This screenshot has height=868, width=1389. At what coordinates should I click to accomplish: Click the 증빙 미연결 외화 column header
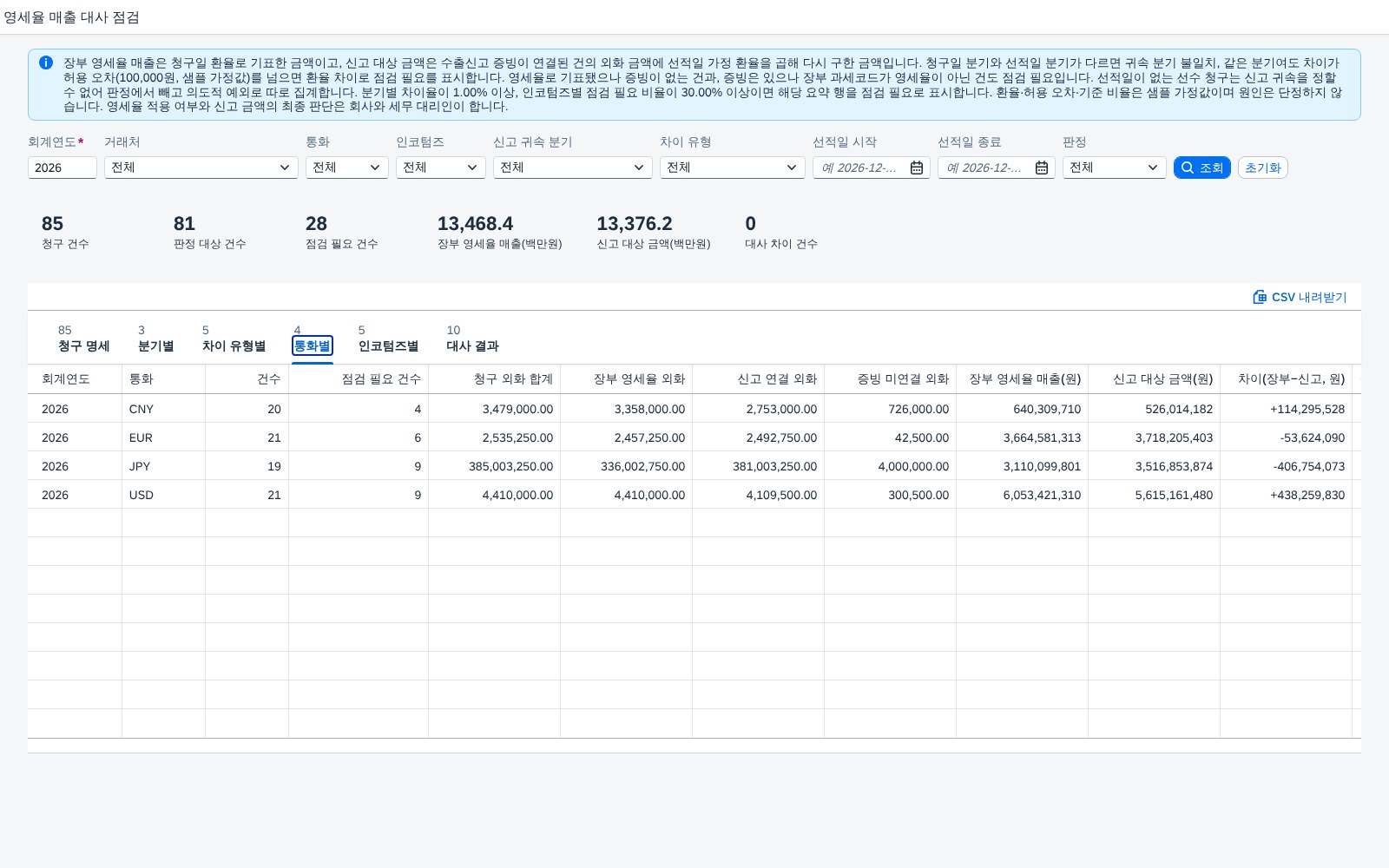point(890,379)
